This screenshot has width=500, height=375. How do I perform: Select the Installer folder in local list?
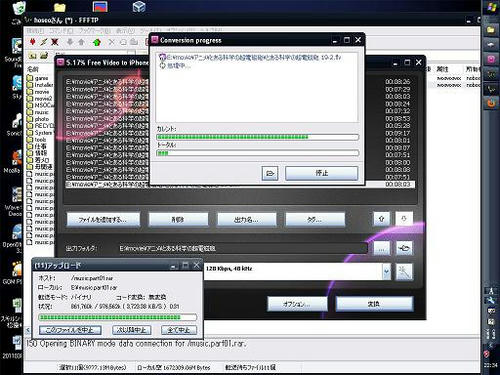point(40,85)
